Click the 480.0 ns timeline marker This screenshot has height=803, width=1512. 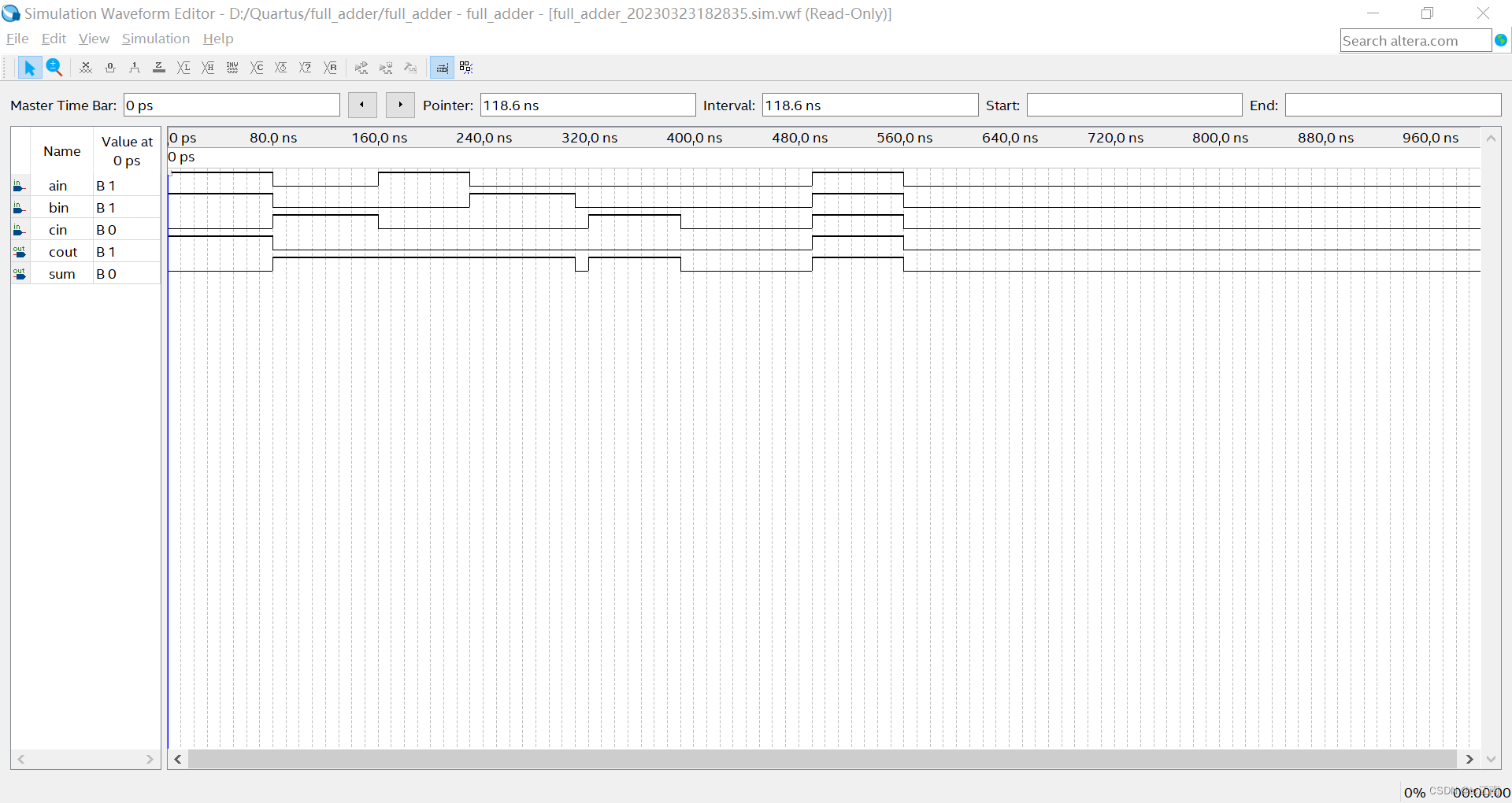pyautogui.click(x=799, y=138)
